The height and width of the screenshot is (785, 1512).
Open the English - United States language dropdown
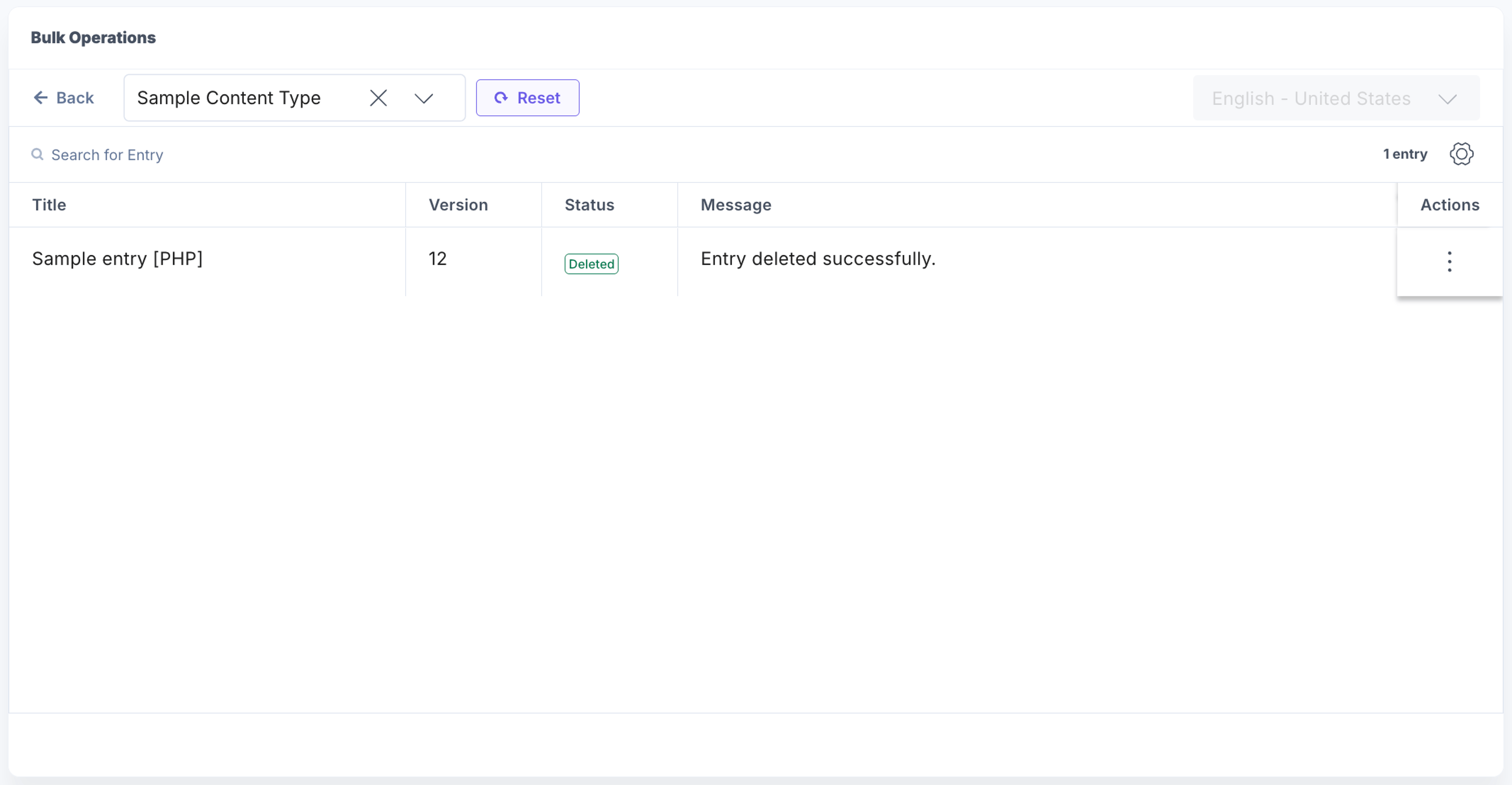[1336, 98]
